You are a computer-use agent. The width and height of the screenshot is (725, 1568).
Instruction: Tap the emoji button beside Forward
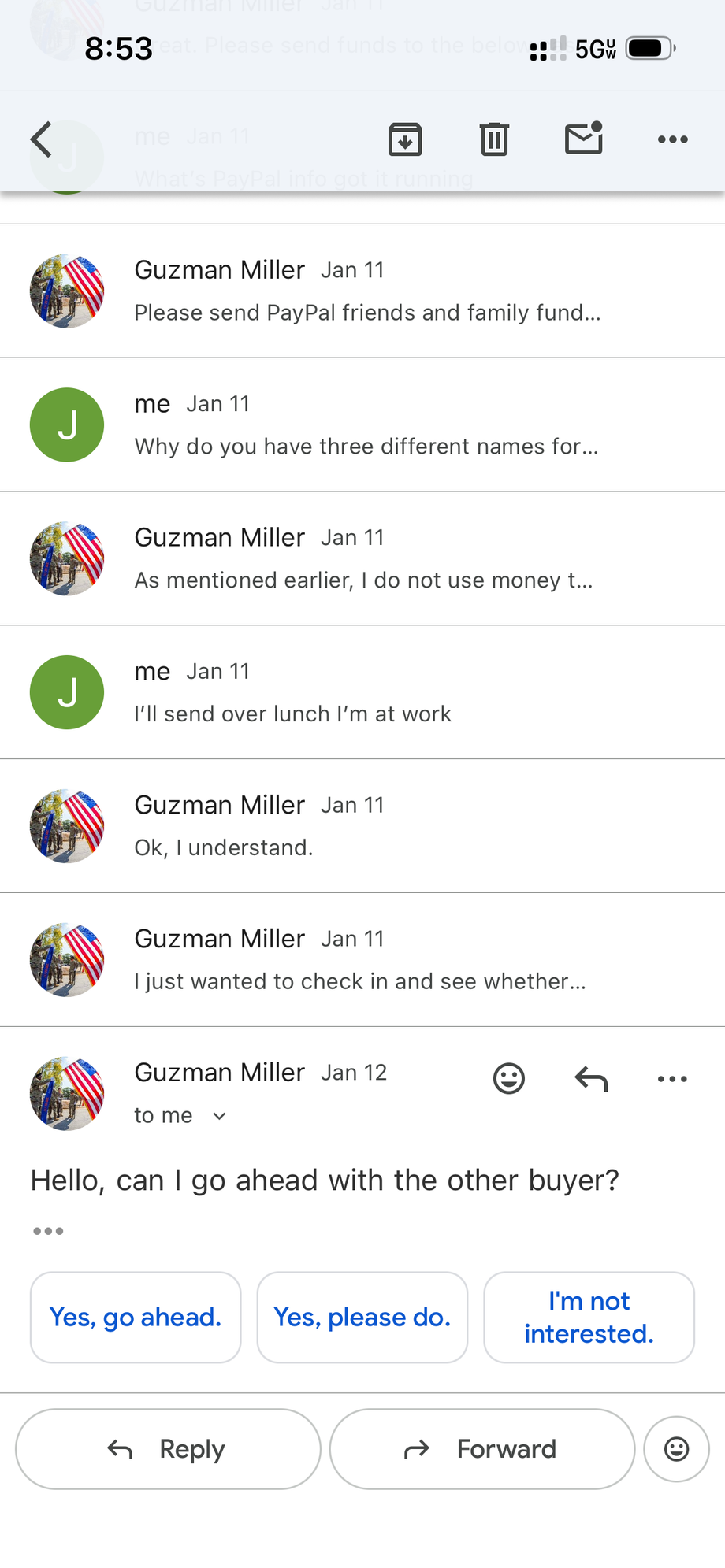pyautogui.click(x=676, y=1449)
